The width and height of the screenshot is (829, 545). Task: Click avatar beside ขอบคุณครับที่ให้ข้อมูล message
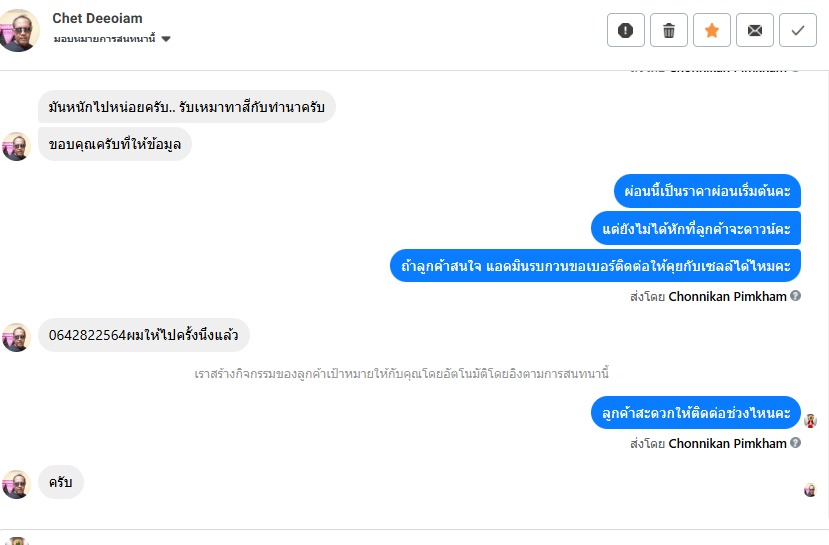click(x=16, y=145)
